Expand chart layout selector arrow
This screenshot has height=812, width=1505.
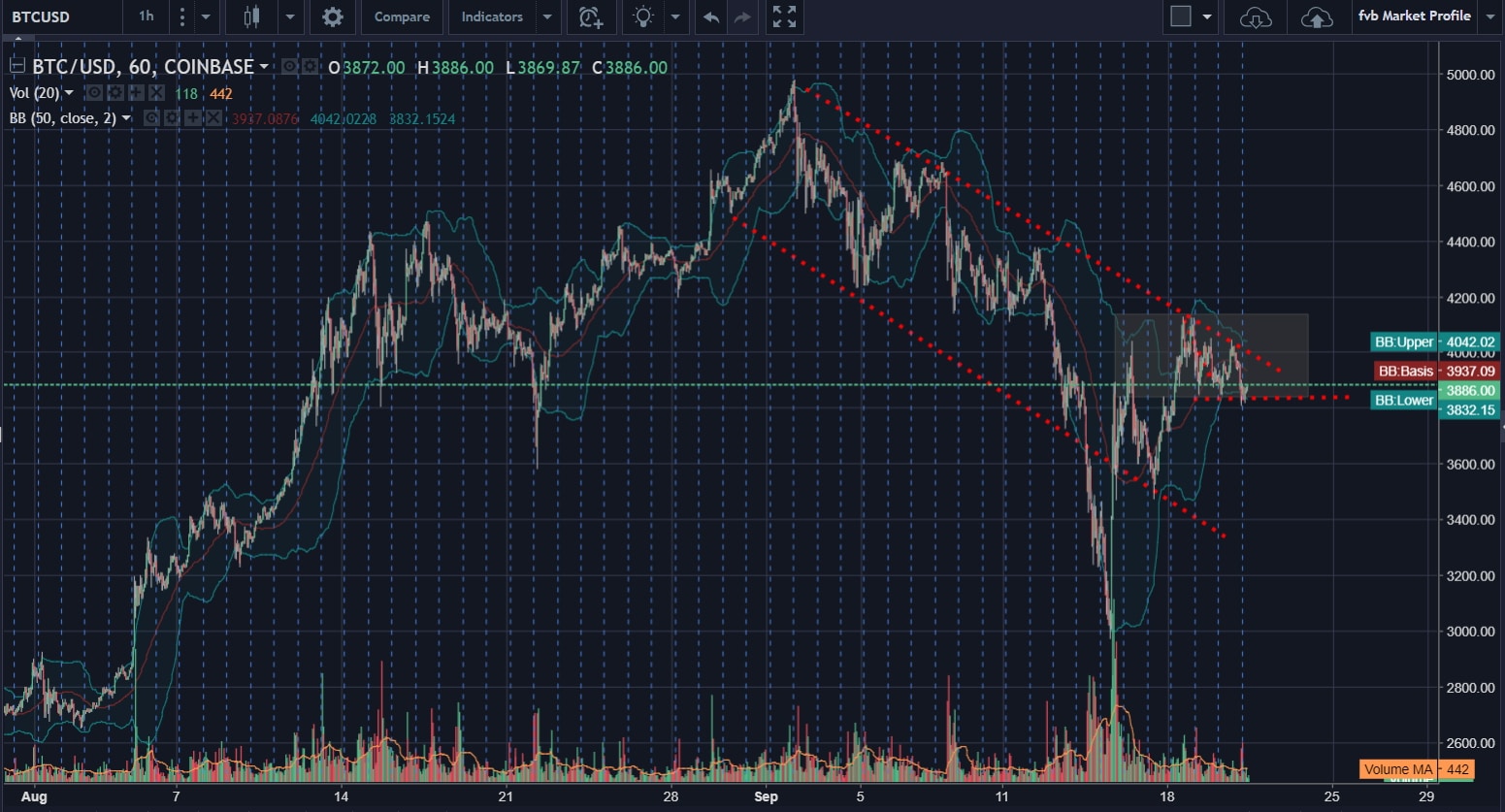tap(1207, 16)
